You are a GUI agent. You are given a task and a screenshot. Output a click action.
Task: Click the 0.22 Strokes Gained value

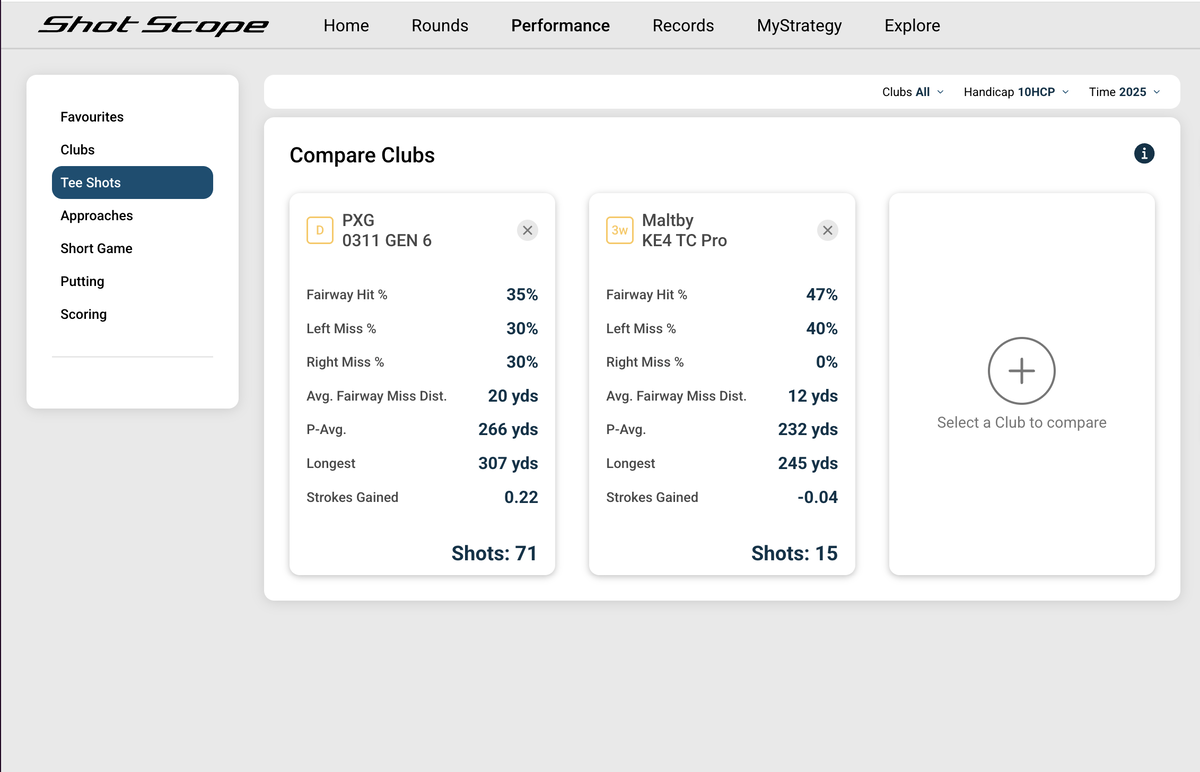tap(521, 497)
